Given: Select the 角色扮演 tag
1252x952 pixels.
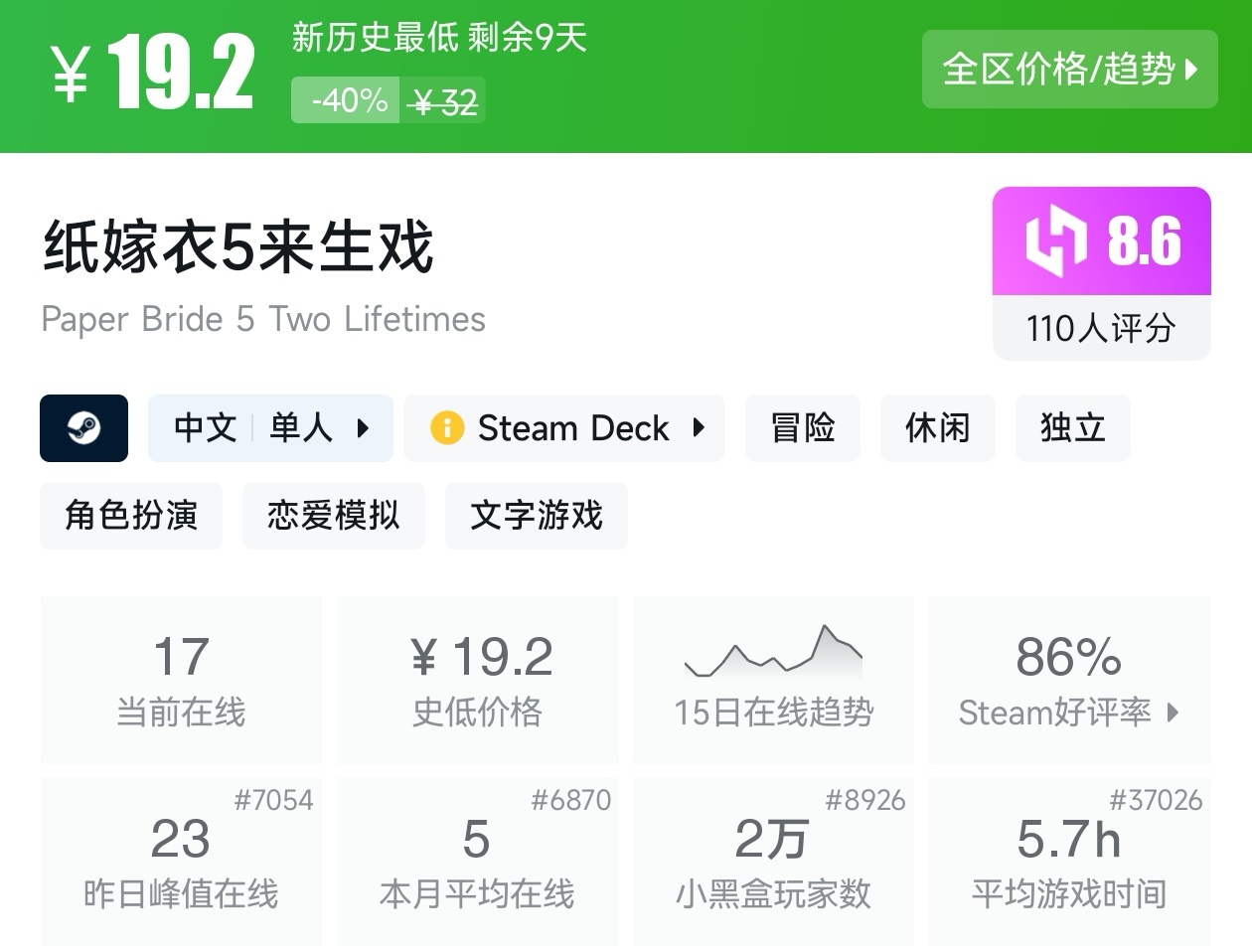Looking at the screenshot, I should click(130, 515).
